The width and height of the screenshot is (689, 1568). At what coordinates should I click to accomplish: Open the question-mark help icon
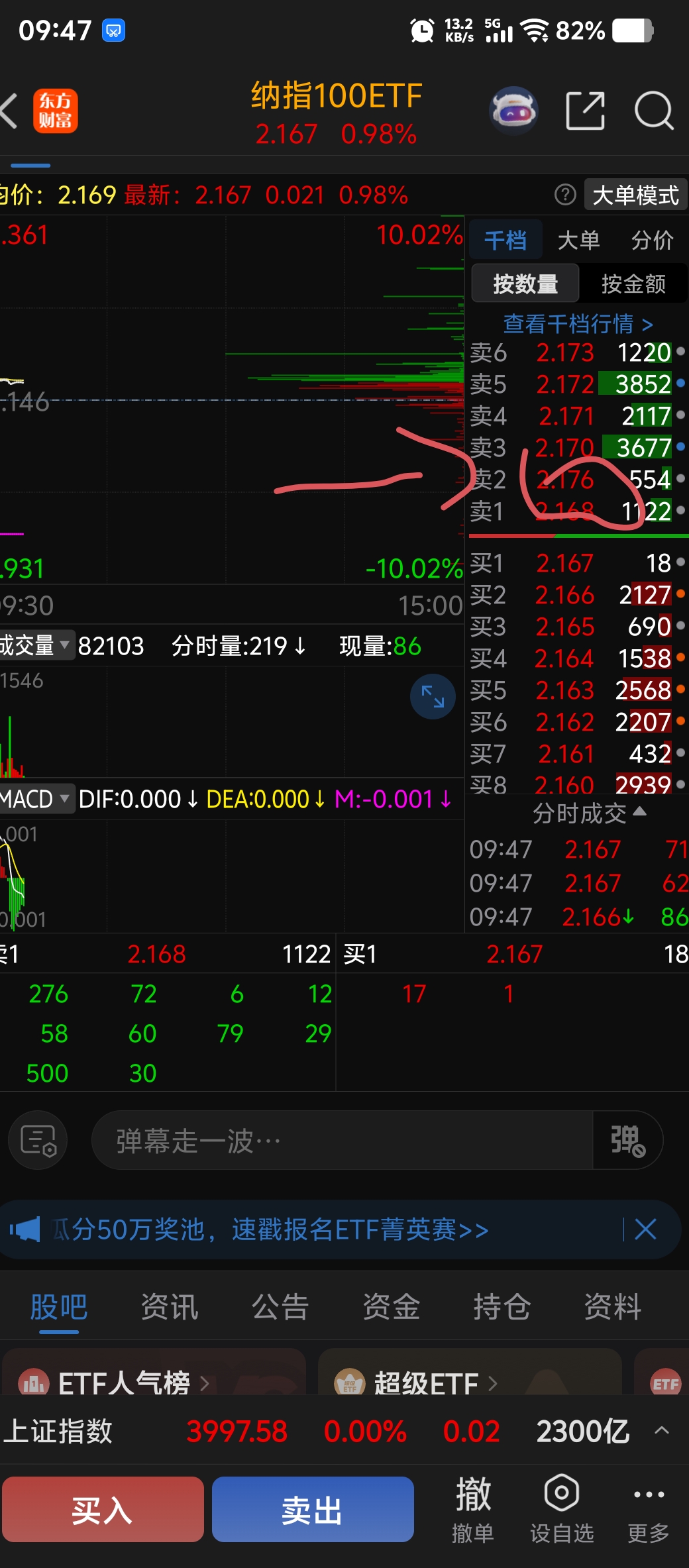point(565,195)
